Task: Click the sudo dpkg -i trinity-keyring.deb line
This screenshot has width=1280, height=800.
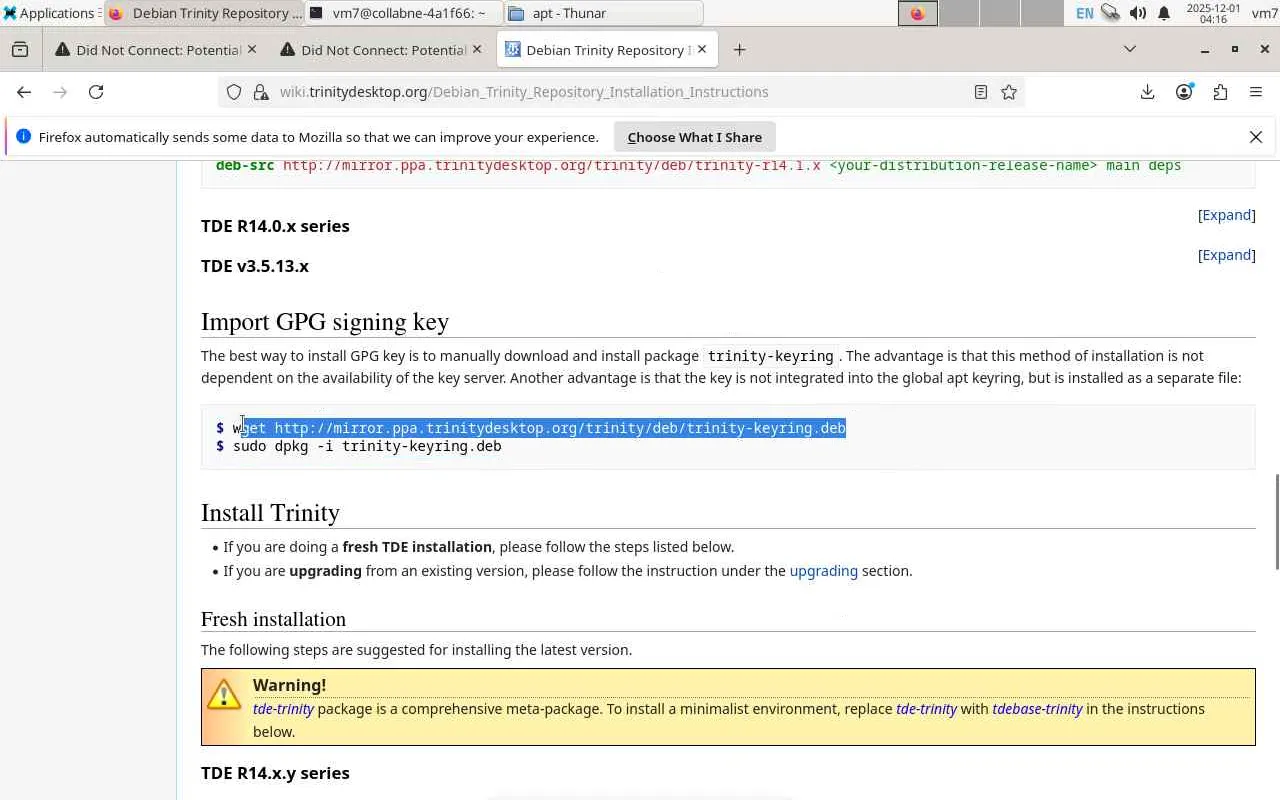Action: click(367, 446)
